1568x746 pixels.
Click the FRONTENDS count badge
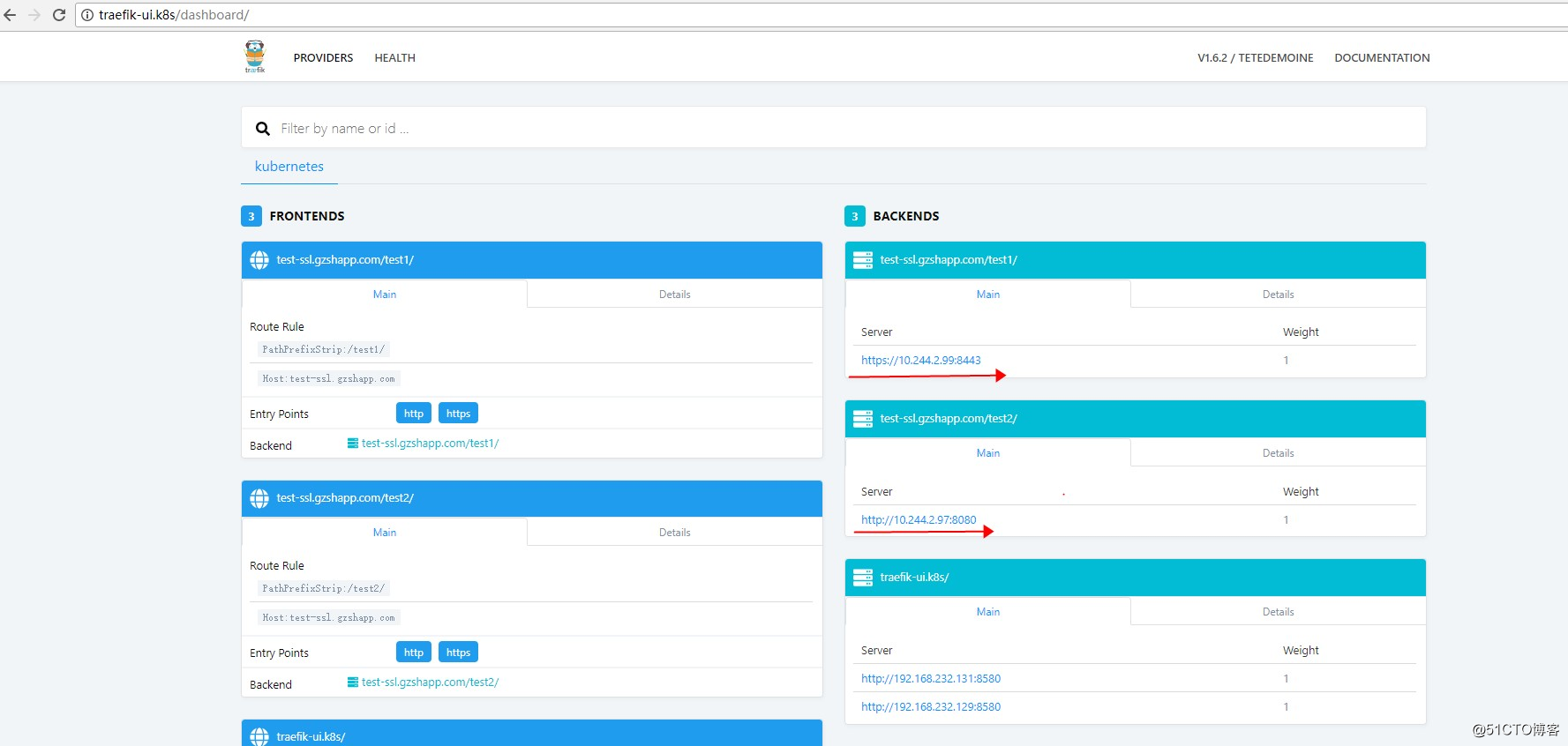[251, 216]
